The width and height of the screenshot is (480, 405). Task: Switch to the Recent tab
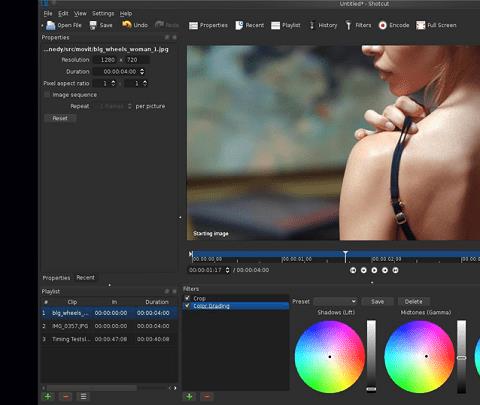pyautogui.click(x=85, y=277)
